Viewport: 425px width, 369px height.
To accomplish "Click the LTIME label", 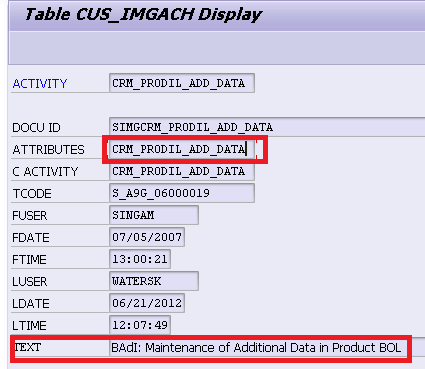I will 29,326.
